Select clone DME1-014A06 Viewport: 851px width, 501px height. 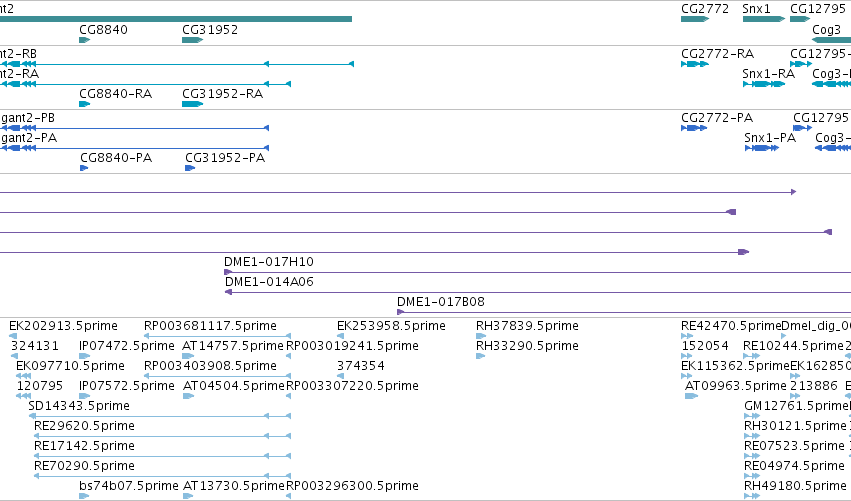click(x=269, y=282)
